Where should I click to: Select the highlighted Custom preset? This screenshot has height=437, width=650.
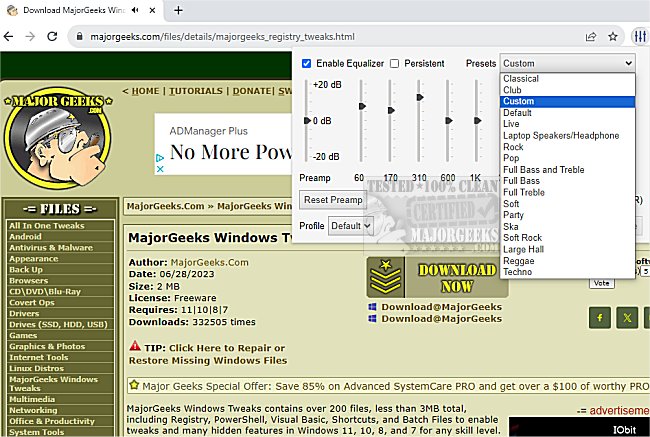tap(568, 102)
